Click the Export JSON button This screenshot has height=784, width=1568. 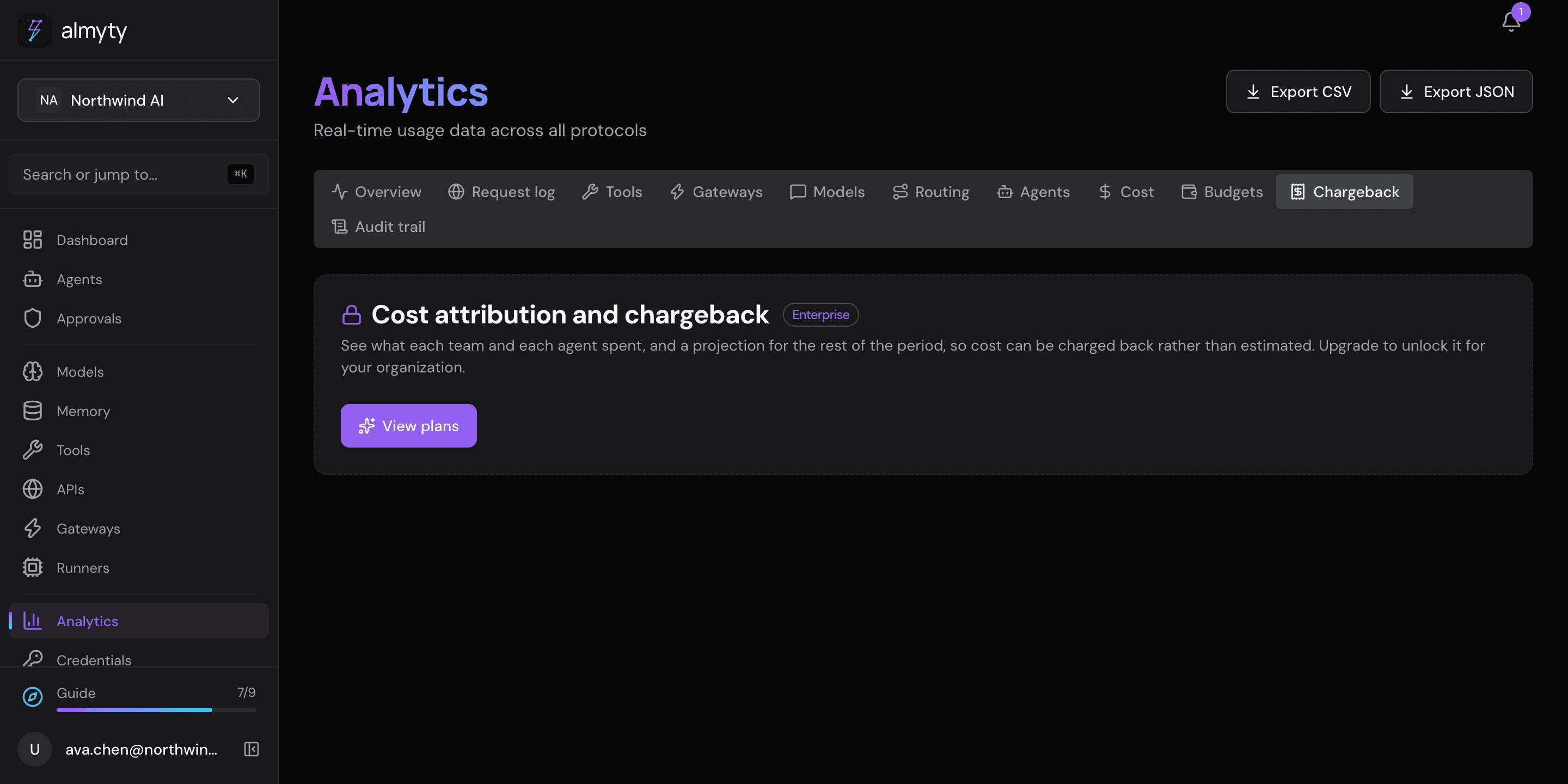coord(1455,91)
